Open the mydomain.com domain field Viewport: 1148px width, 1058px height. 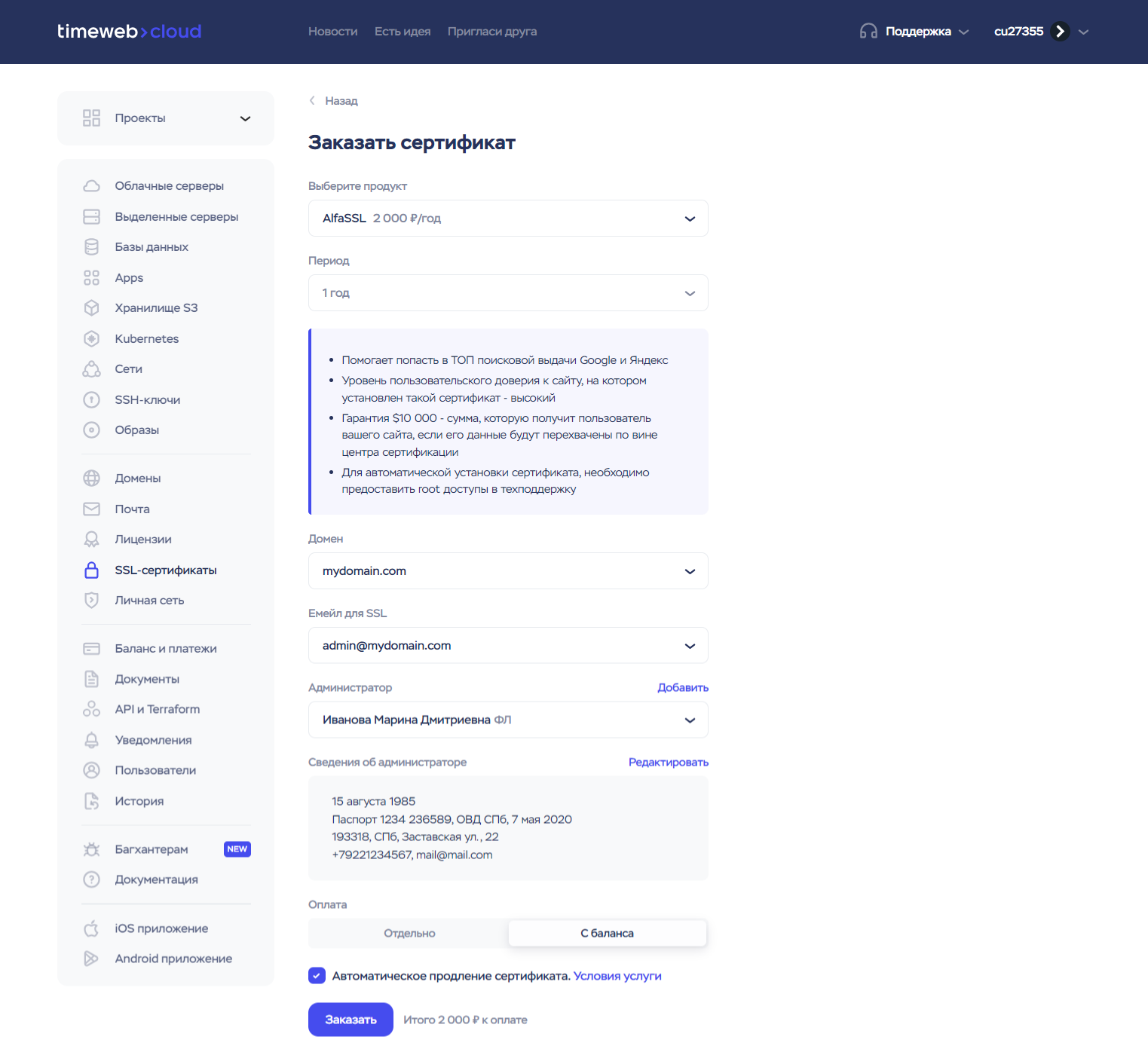click(x=508, y=571)
